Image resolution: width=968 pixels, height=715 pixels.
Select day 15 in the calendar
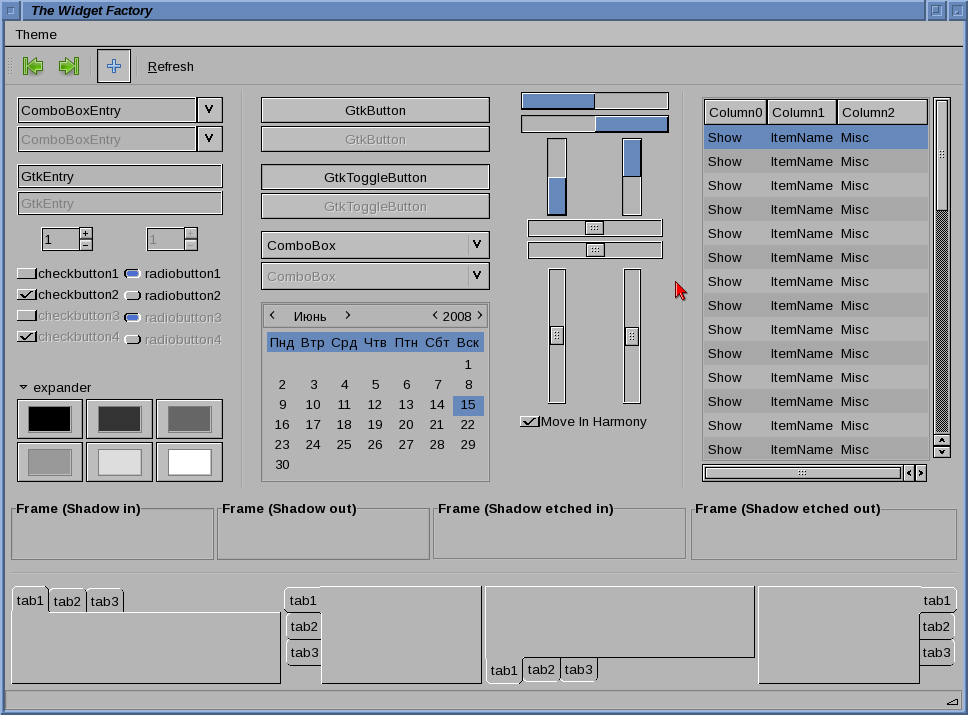[468, 404]
